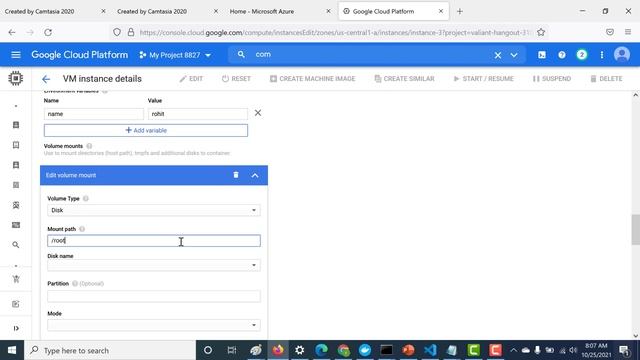Open Firefox from the Windows taskbar

(278, 350)
